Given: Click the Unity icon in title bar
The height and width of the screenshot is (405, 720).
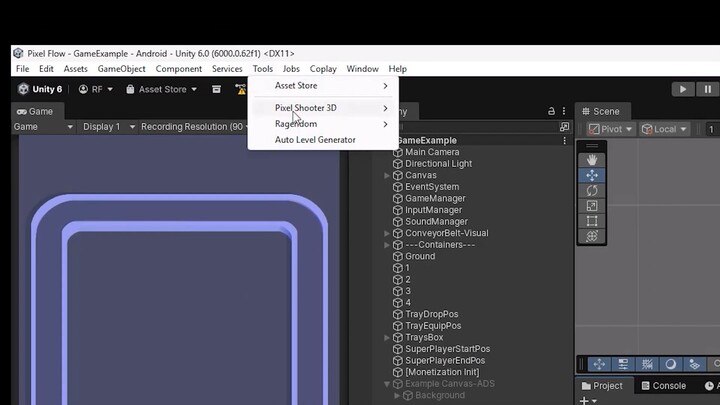Looking at the screenshot, I should (x=18, y=53).
